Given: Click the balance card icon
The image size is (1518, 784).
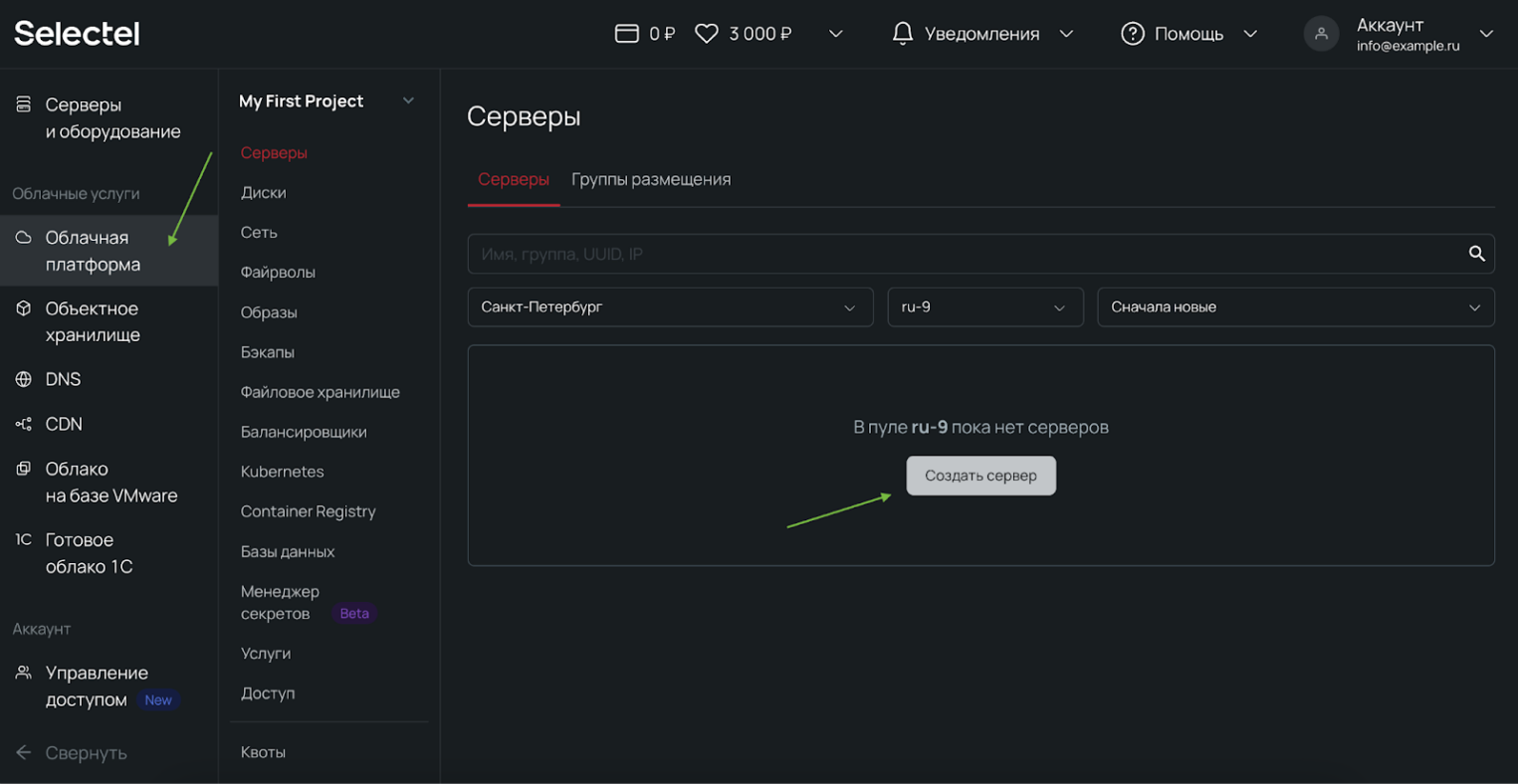Looking at the screenshot, I should pos(626,34).
